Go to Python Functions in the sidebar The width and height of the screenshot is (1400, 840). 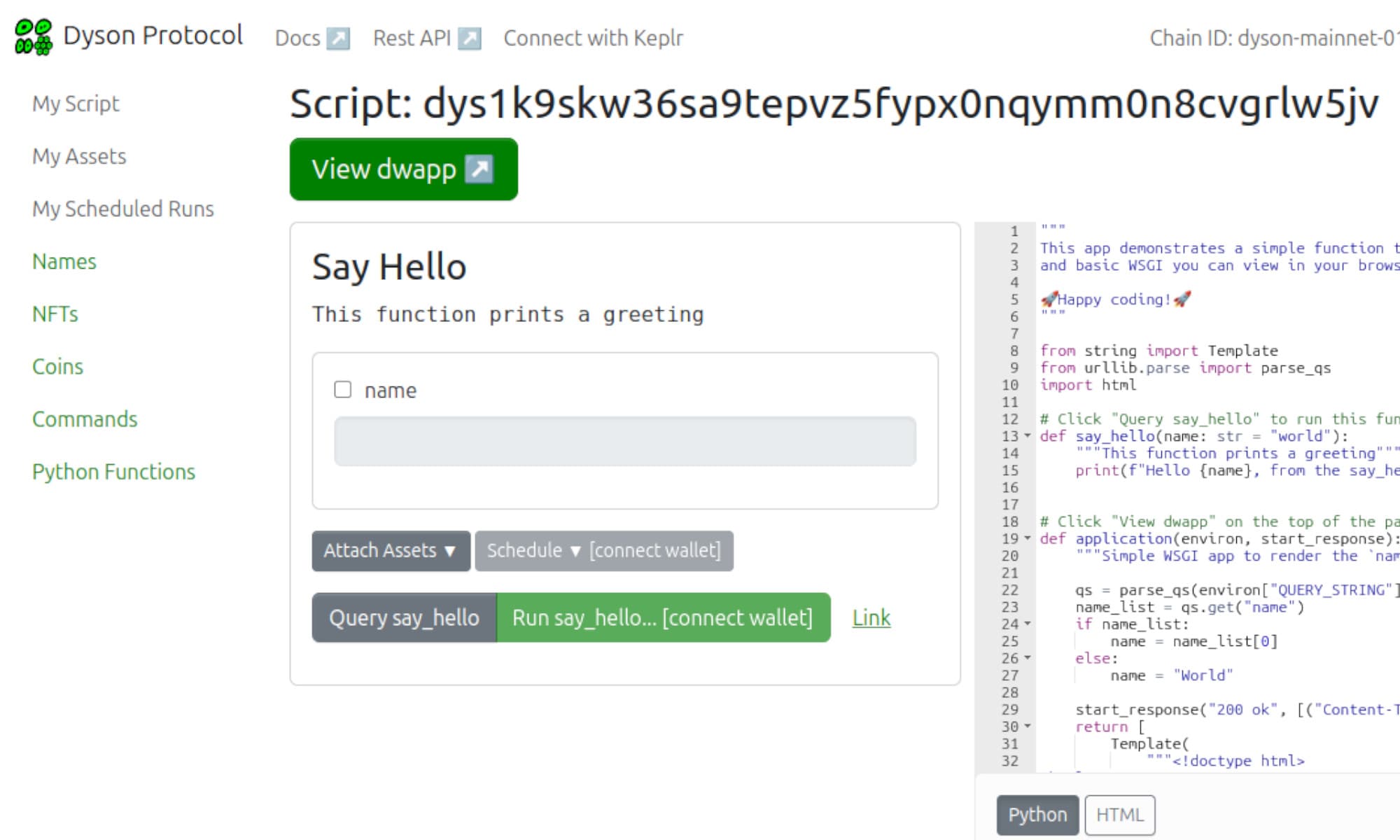[113, 471]
